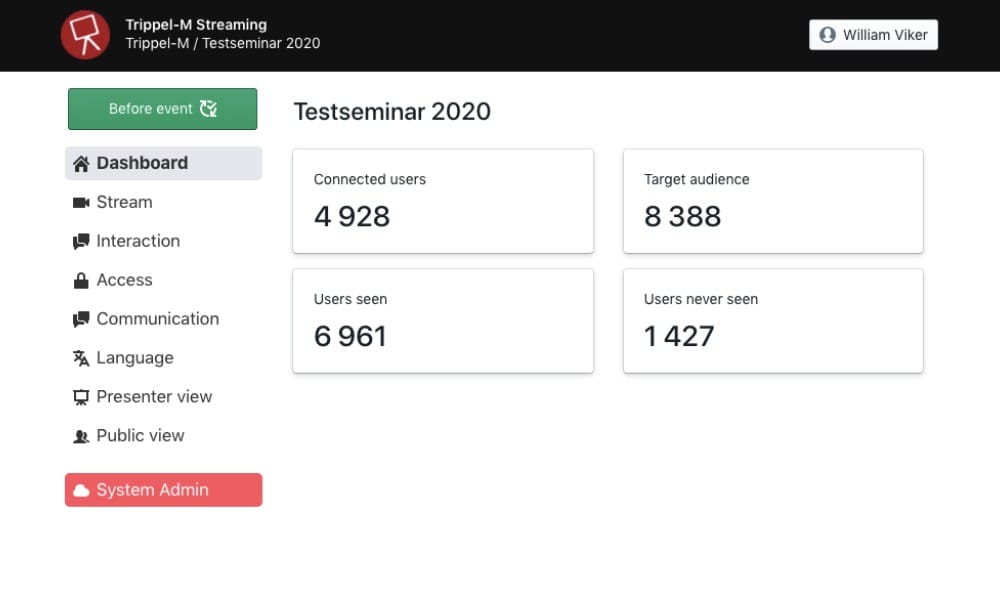Viewport: 1000px width, 600px height.
Task: Click the chat icon beside Communication
Action: point(81,320)
